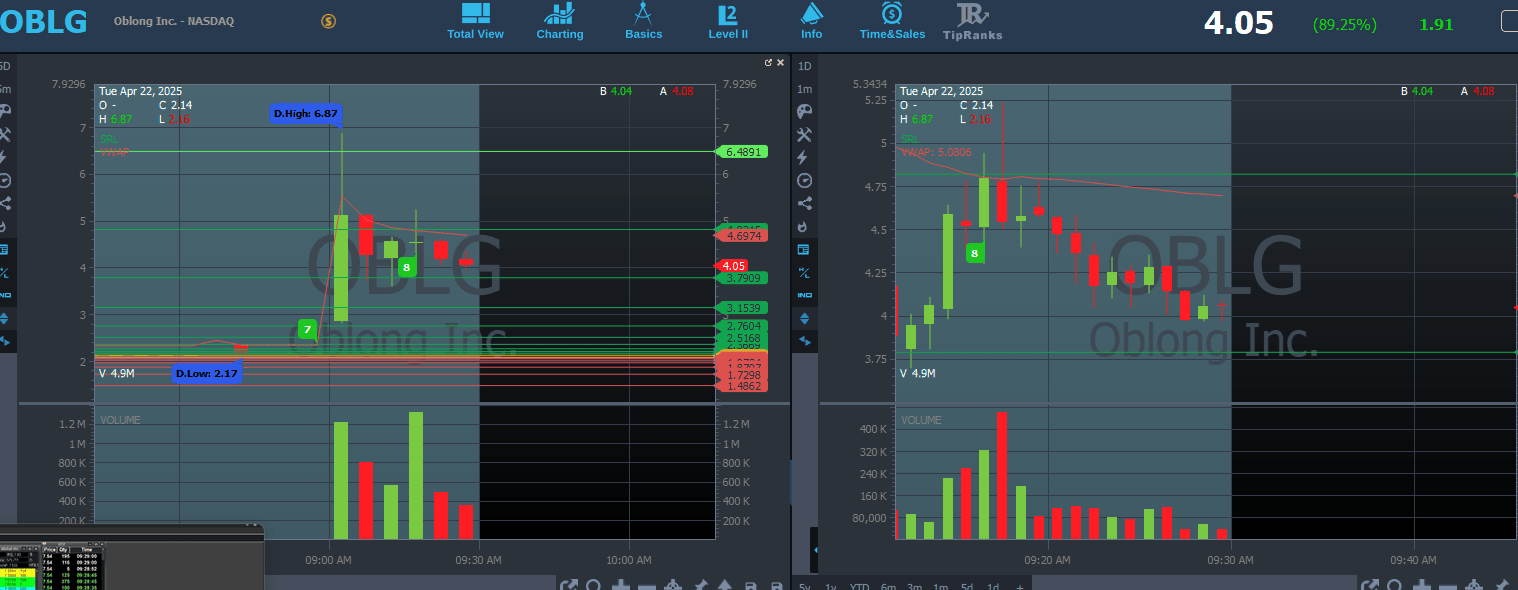Click the right chart share icon
The width and height of the screenshot is (1518, 590).
coord(804,203)
